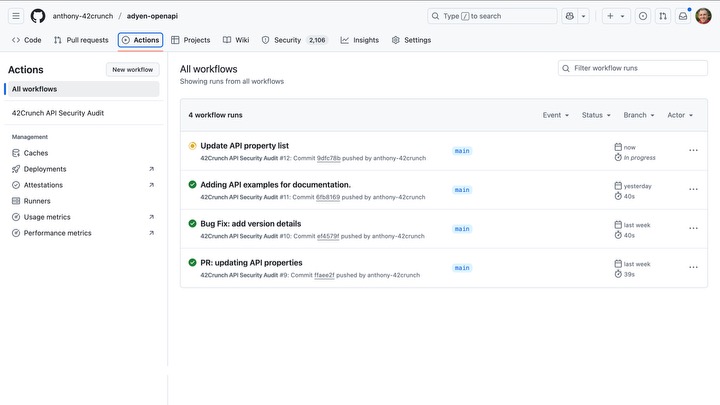Click external link arrow beside Performance metrics
The height and width of the screenshot is (405, 720).
(152, 233)
